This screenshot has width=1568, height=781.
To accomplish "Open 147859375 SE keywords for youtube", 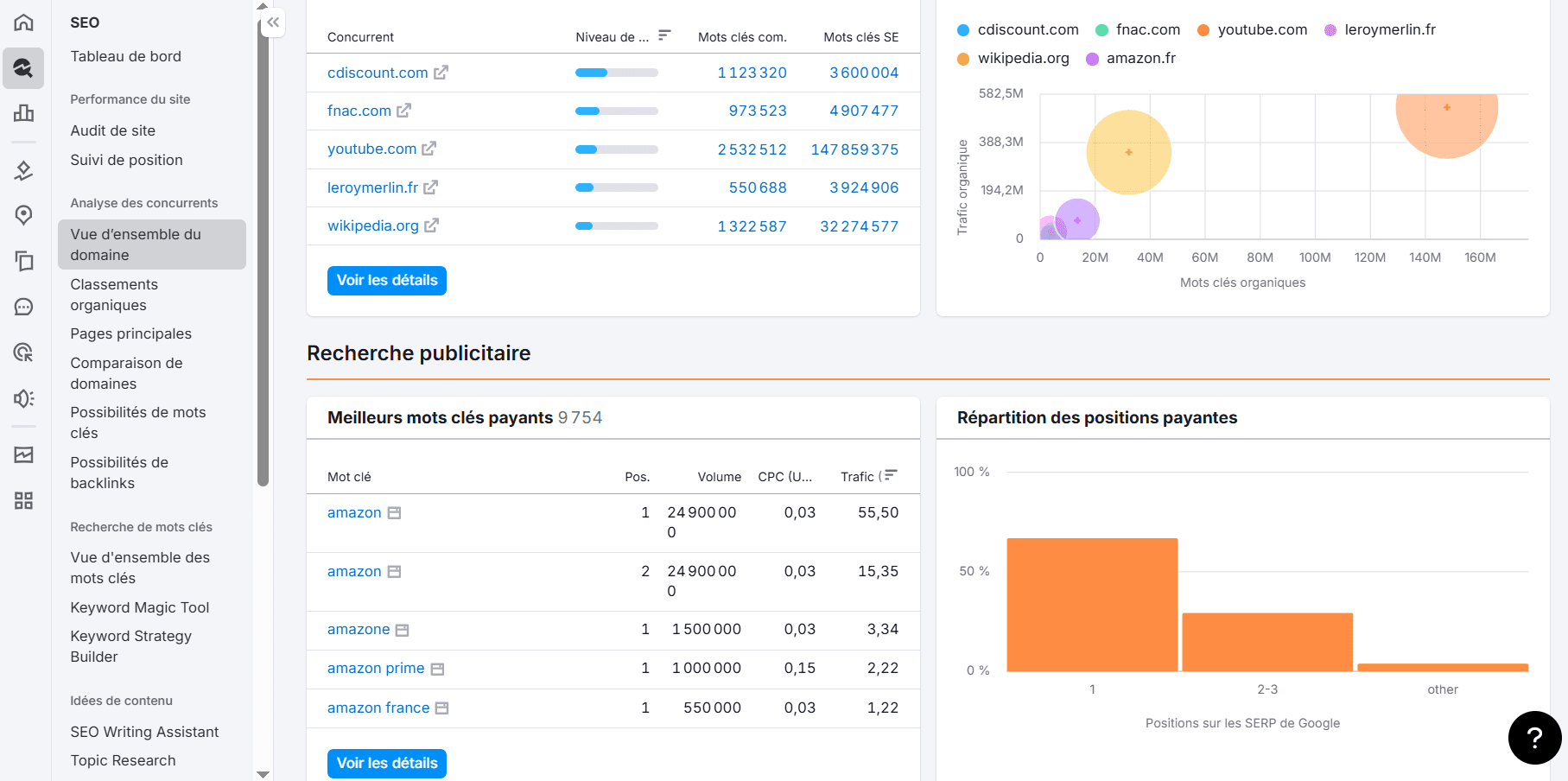I will (x=854, y=149).
